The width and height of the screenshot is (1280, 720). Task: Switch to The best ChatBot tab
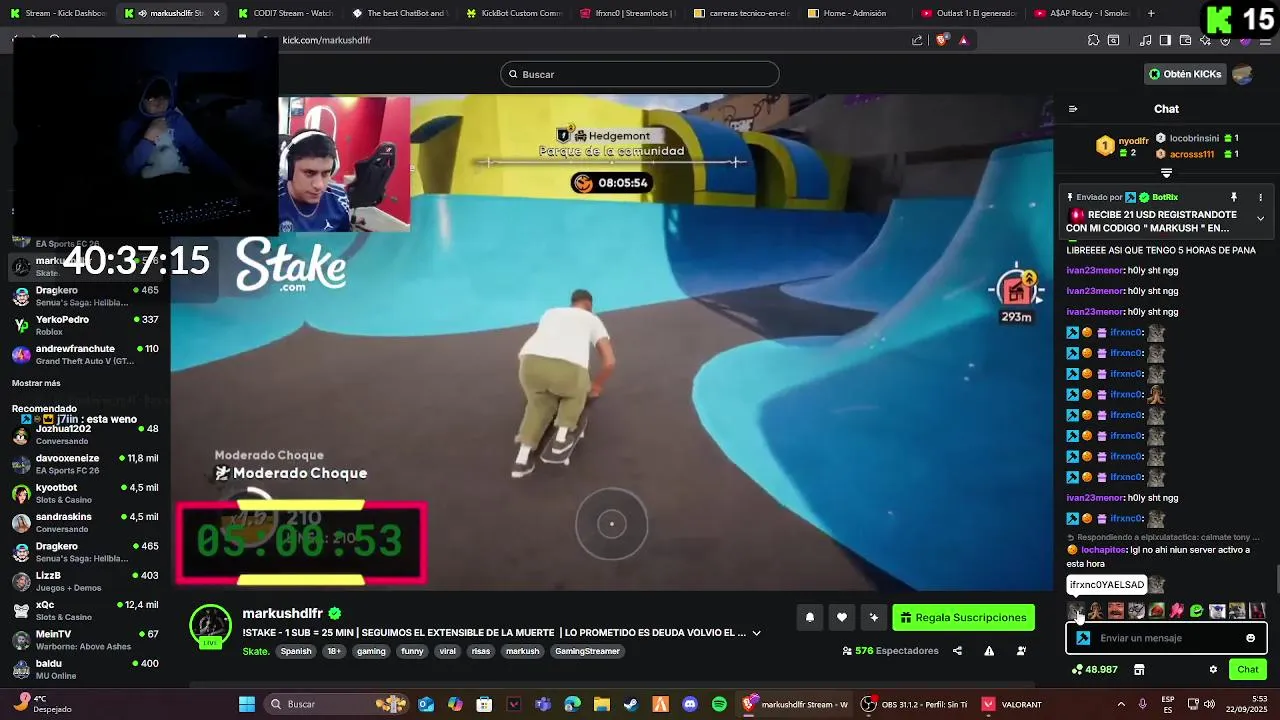[x=400, y=13]
